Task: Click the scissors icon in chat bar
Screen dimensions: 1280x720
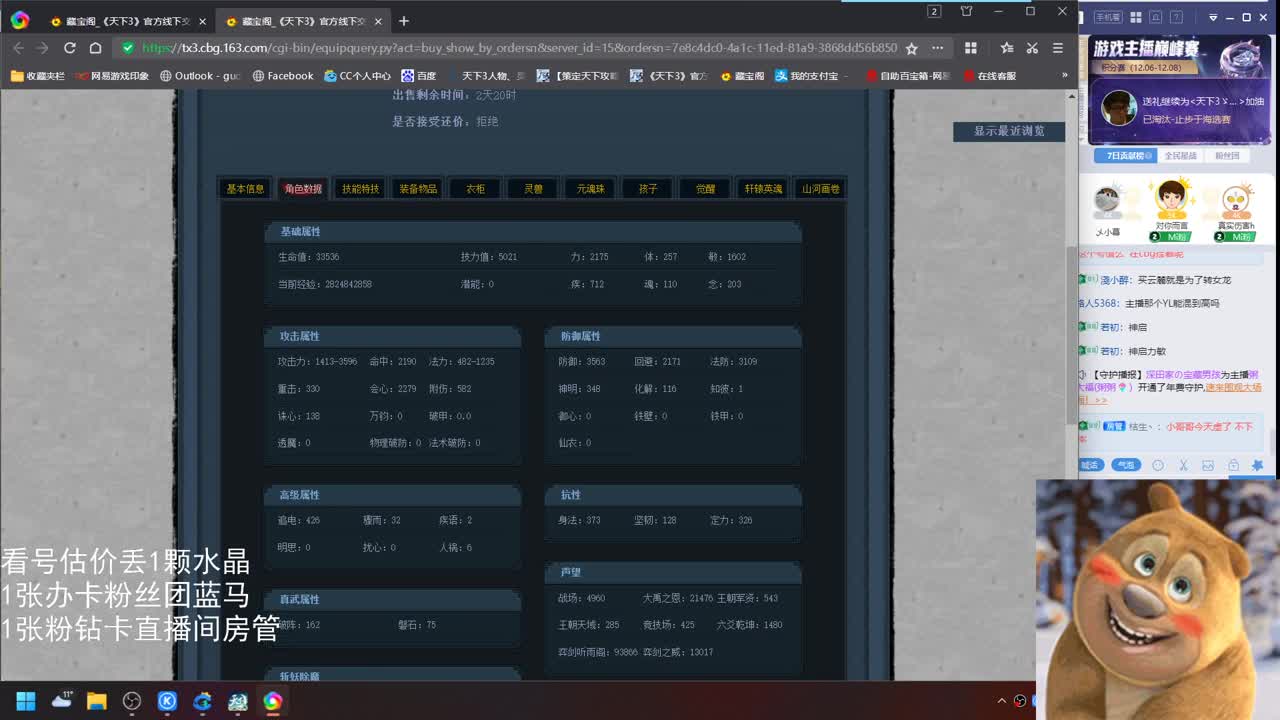Action: point(1183,465)
